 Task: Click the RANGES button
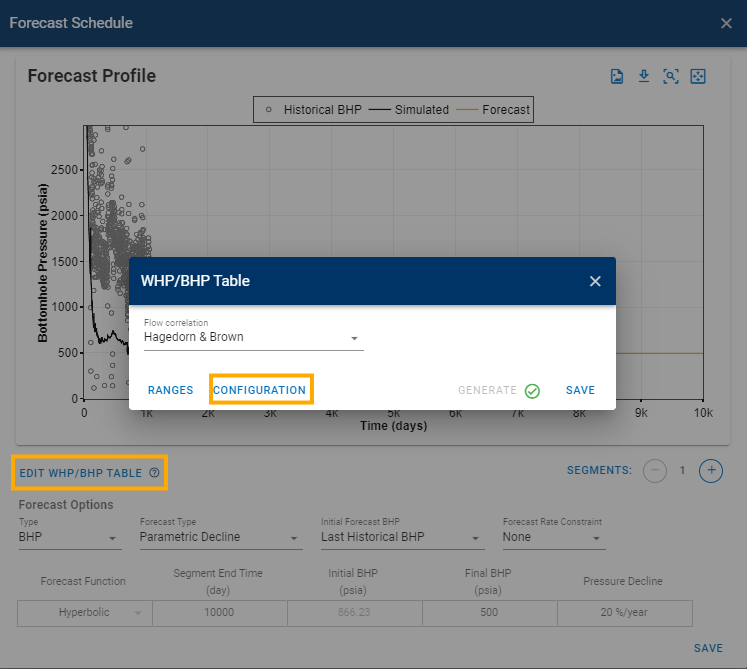click(x=171, y=390)
